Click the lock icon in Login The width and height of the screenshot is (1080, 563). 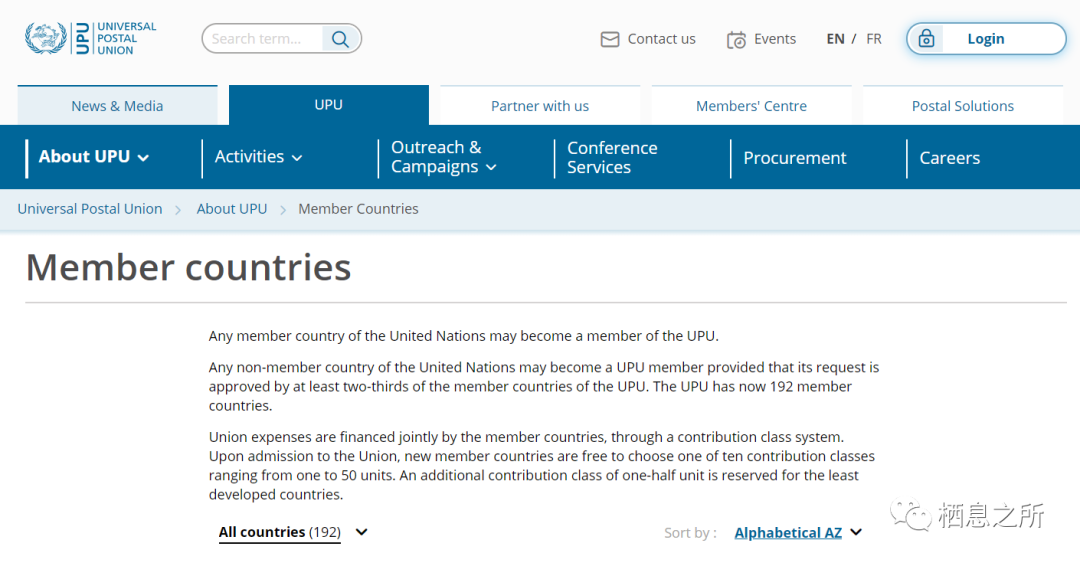click(927, 39)
